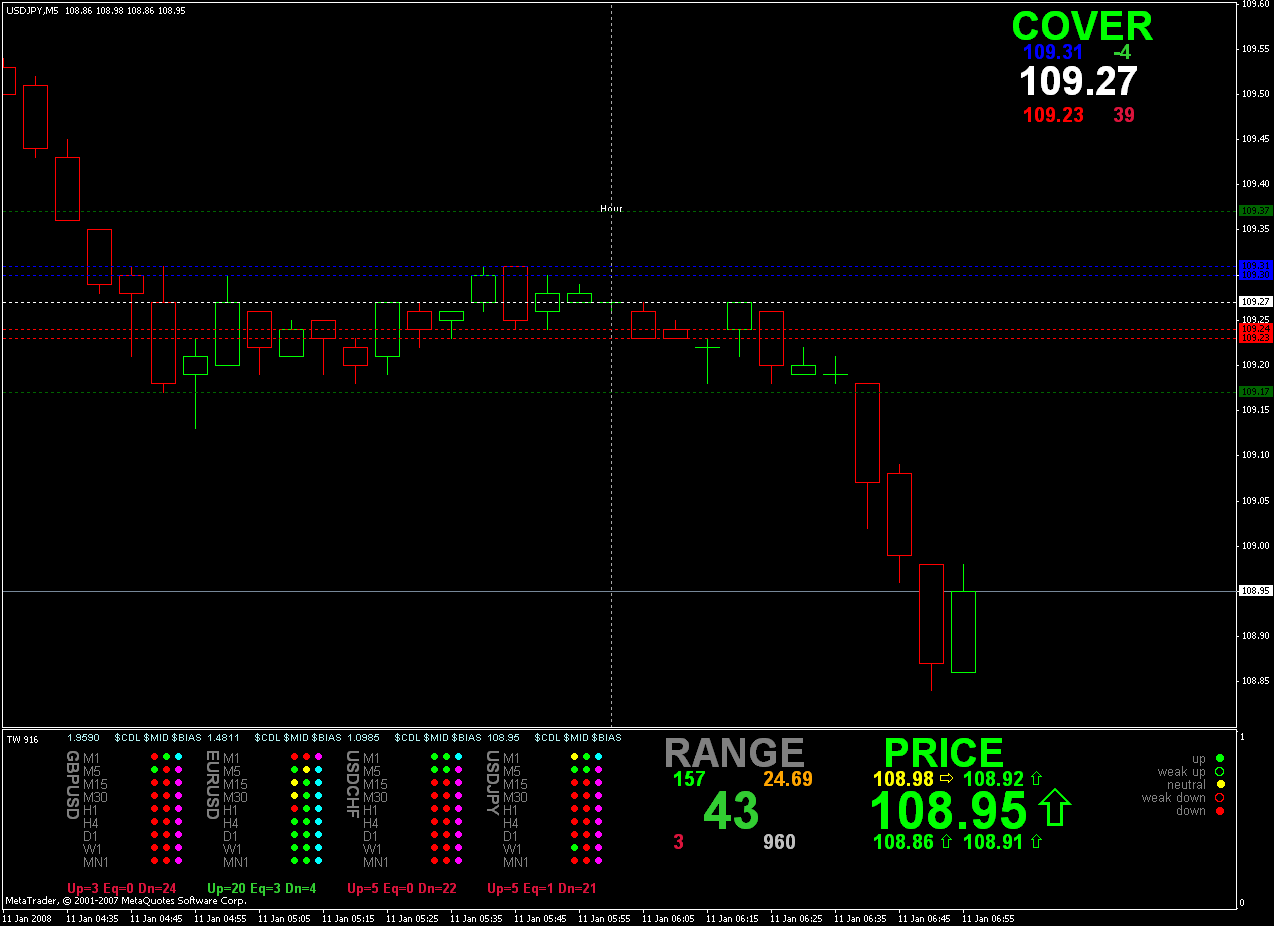This screenshot has height=926, width=1274.
Task: Click the green -4 value under COVER
Action: [x=1122, y=53]
